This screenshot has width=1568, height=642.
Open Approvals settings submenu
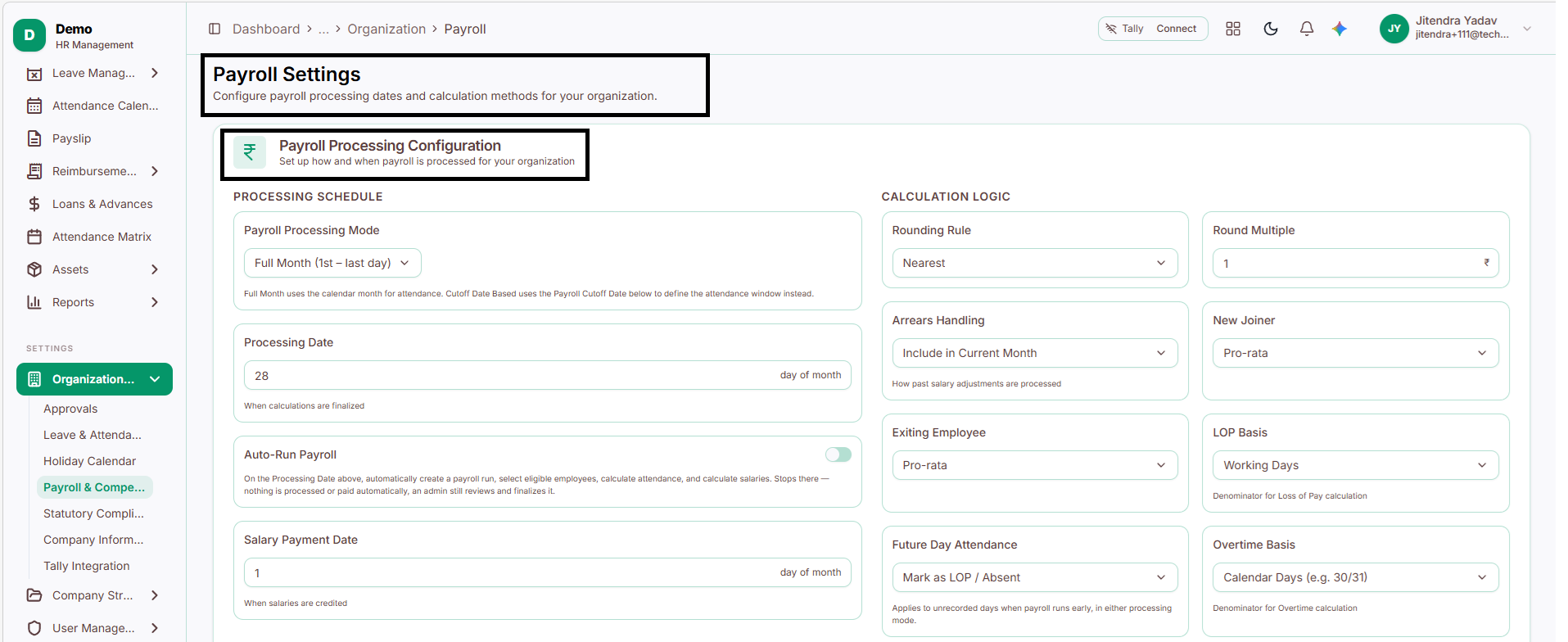[x=70, y=409]
